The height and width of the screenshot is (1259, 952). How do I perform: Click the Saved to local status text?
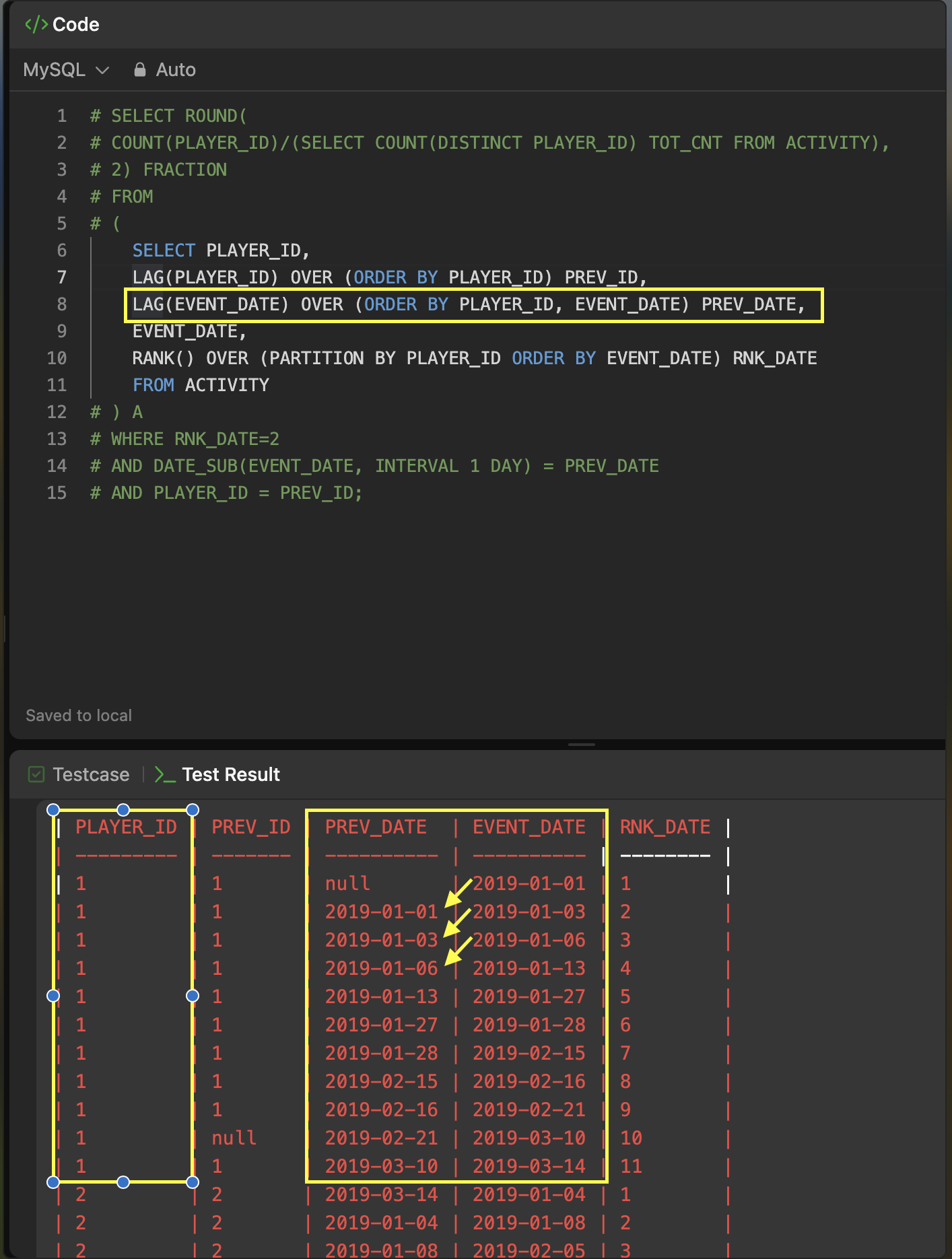[79, 716]
